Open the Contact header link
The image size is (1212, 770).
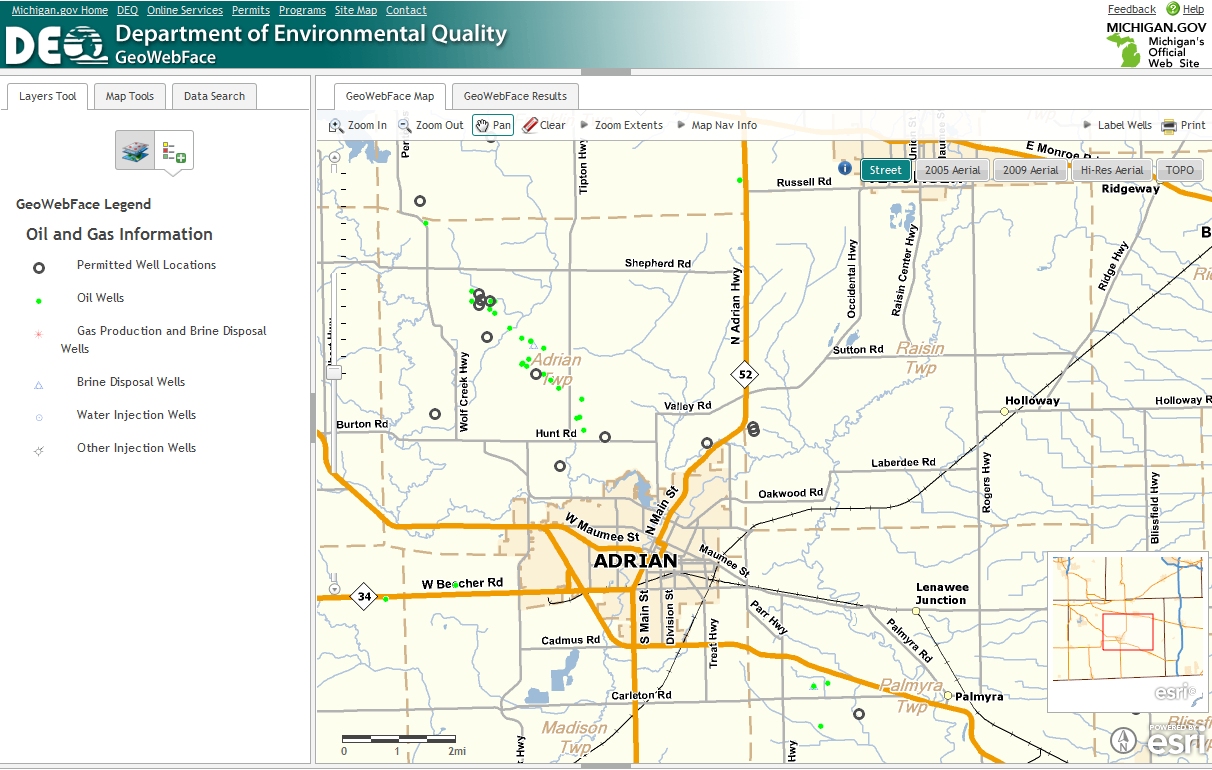pyautogui.click(x=406, y=10)
